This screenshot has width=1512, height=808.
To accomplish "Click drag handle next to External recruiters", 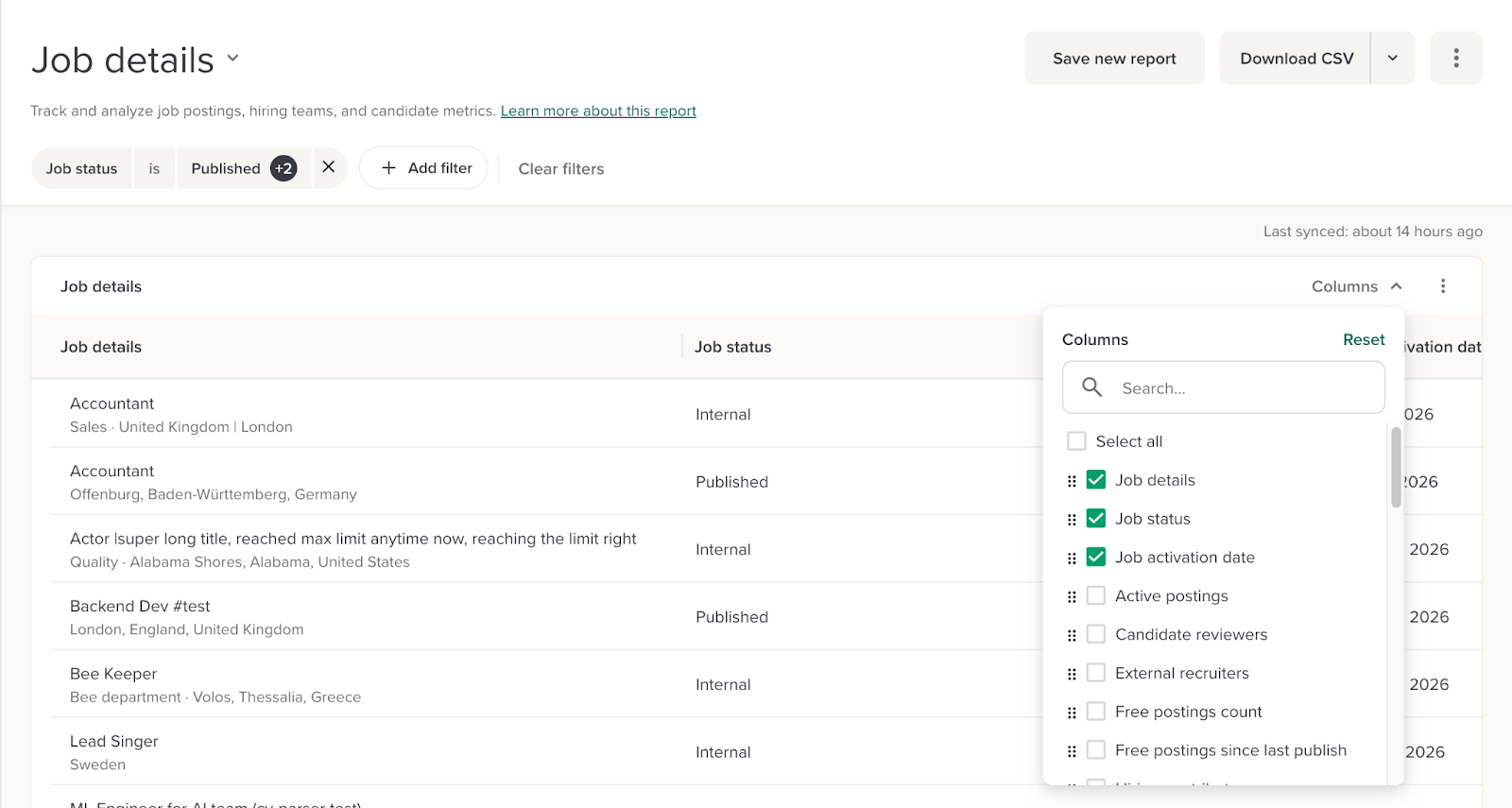I will coord(1072,674).
